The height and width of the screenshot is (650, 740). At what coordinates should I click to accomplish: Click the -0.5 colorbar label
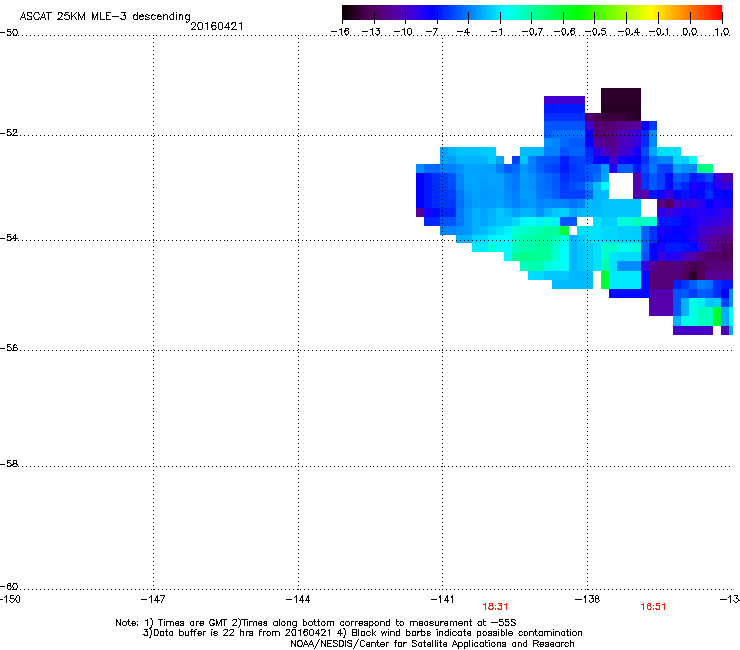tap(596, 32)
